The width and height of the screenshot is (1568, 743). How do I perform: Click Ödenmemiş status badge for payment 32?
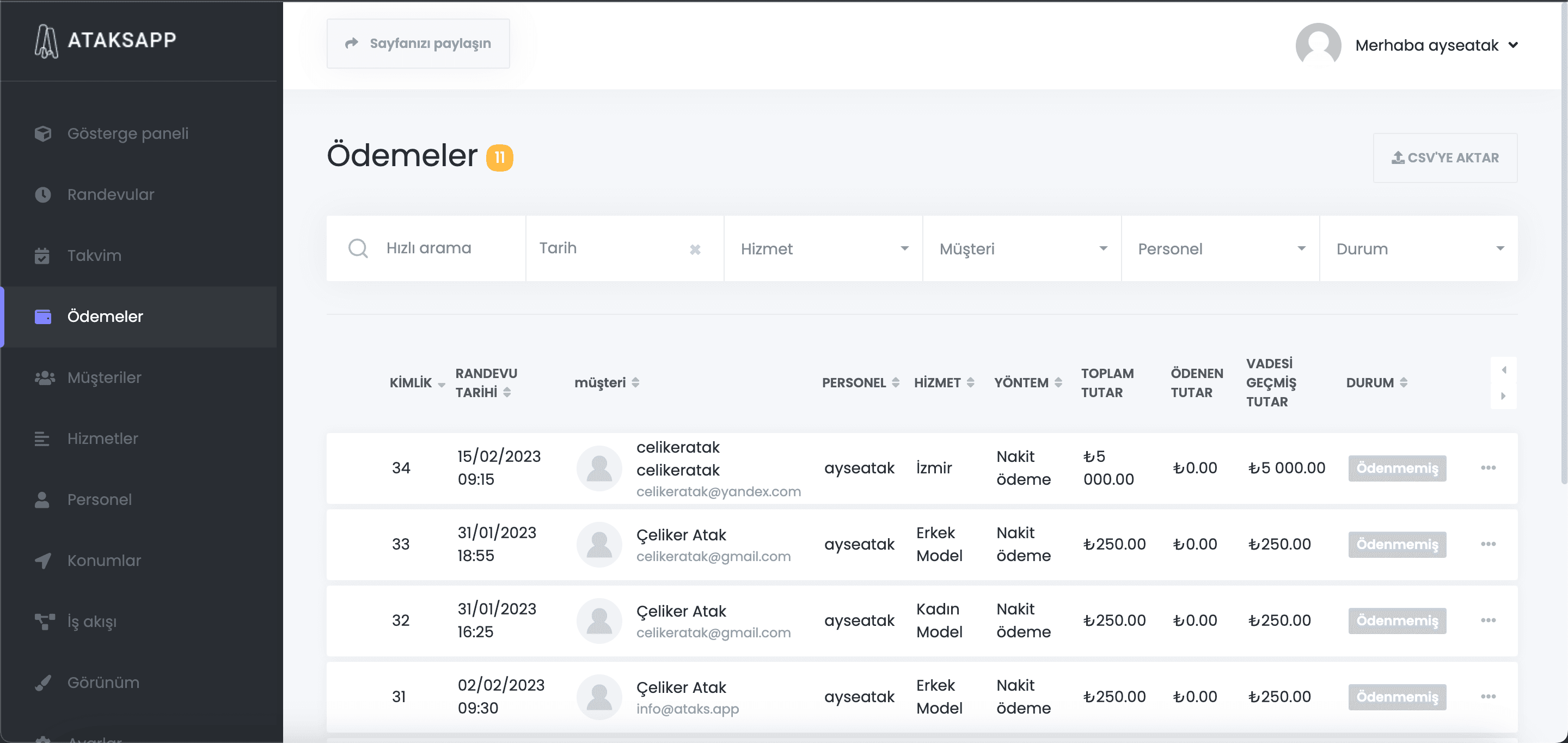coord(1397,620)
